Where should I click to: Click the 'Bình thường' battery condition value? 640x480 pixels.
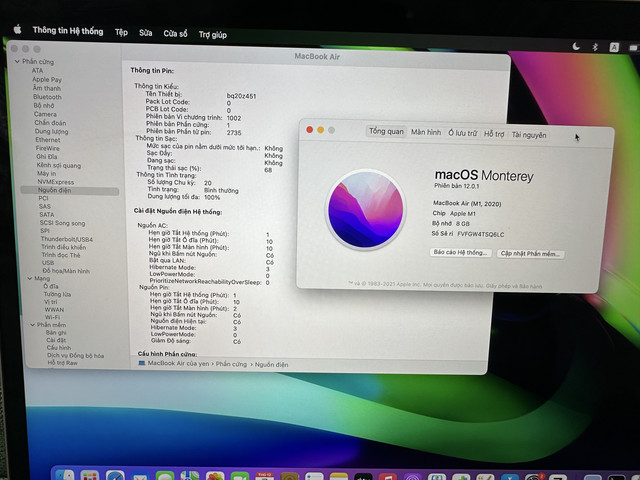[221, 190]
